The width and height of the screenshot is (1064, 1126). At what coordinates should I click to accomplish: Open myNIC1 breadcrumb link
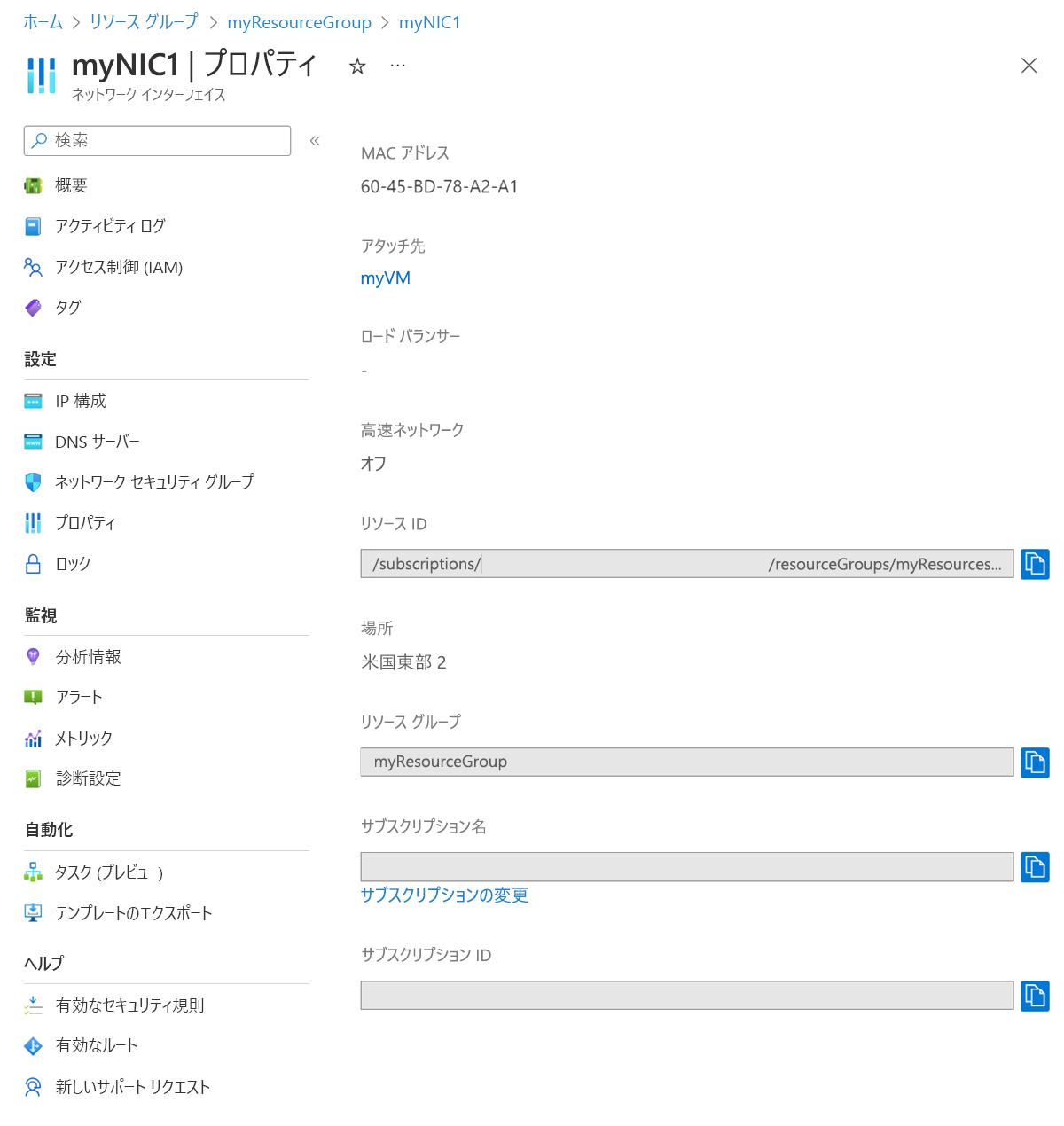click(x=429, y=22)
